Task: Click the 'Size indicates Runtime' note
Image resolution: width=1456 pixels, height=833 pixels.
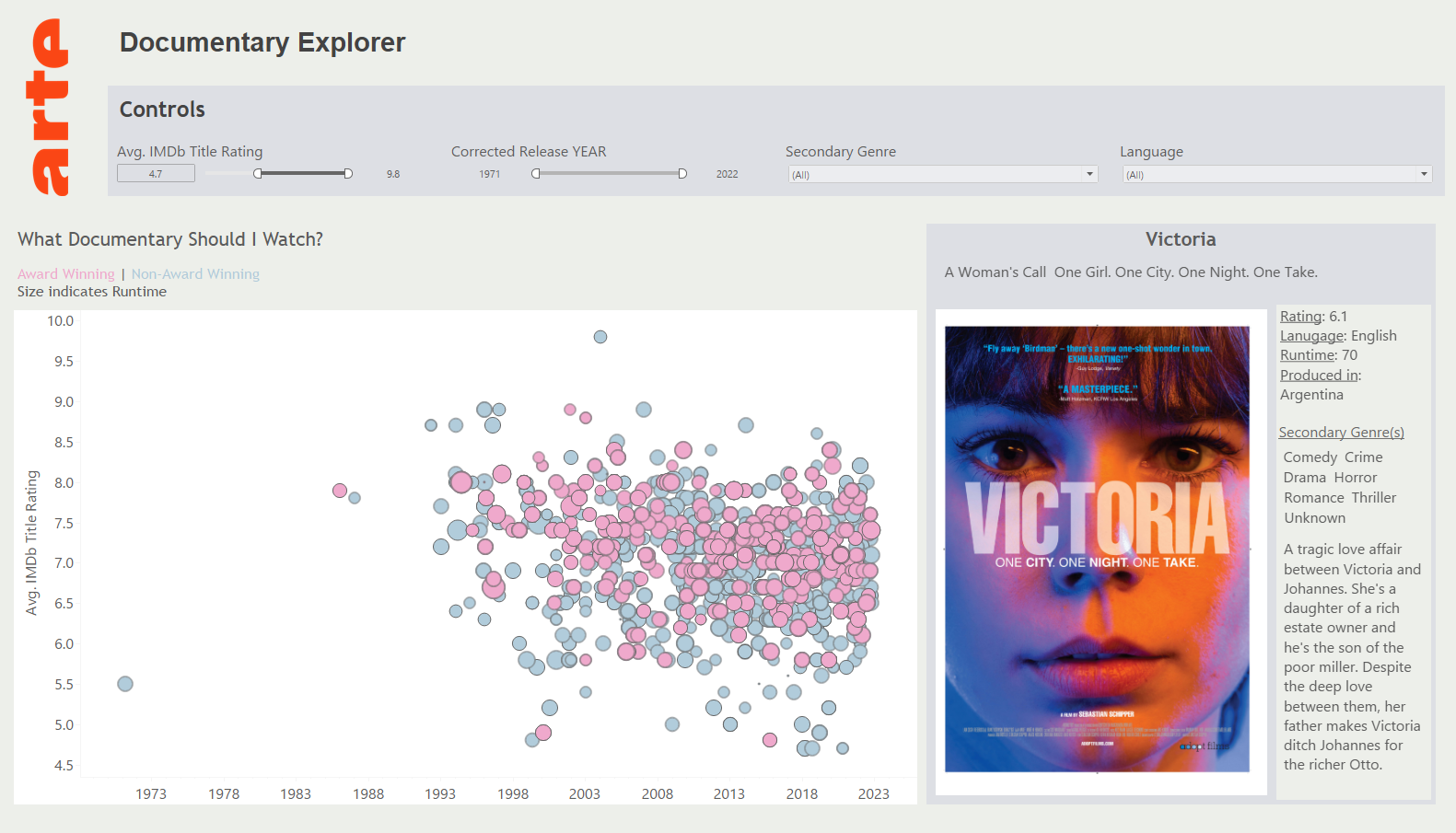Action: [x=92, y=292]
